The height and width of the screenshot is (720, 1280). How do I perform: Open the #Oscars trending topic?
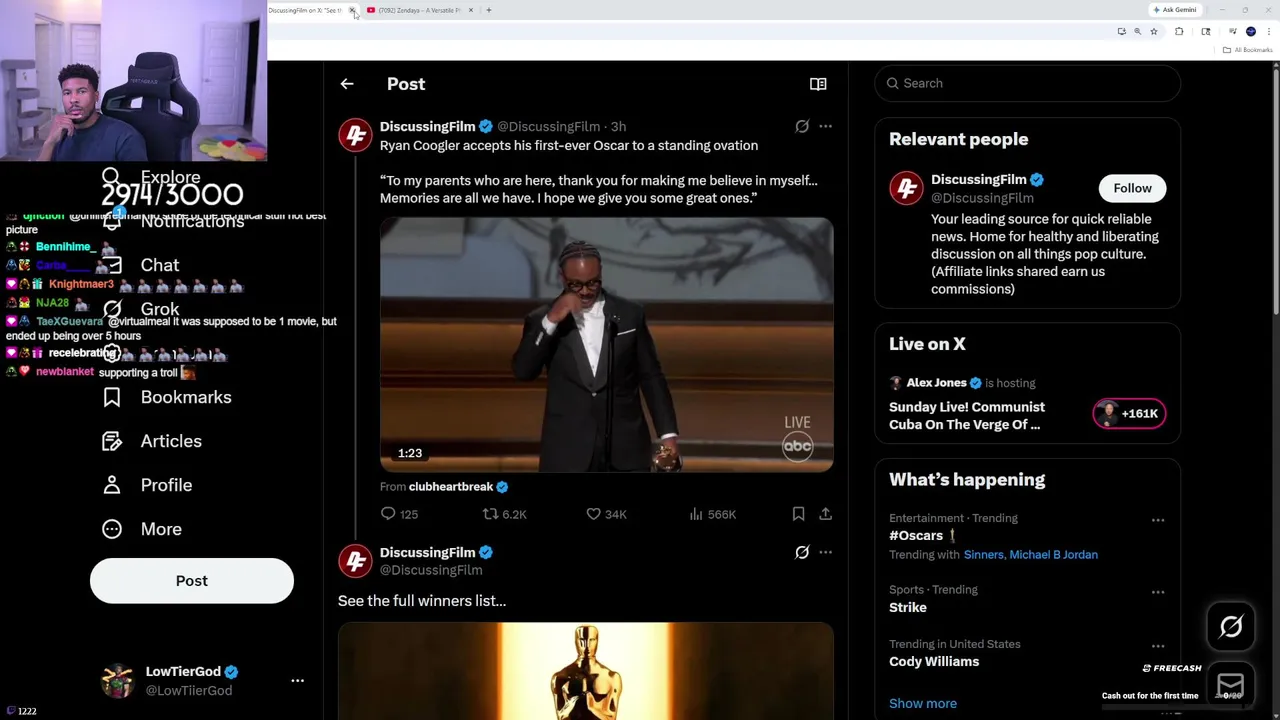tap(916, 536)
